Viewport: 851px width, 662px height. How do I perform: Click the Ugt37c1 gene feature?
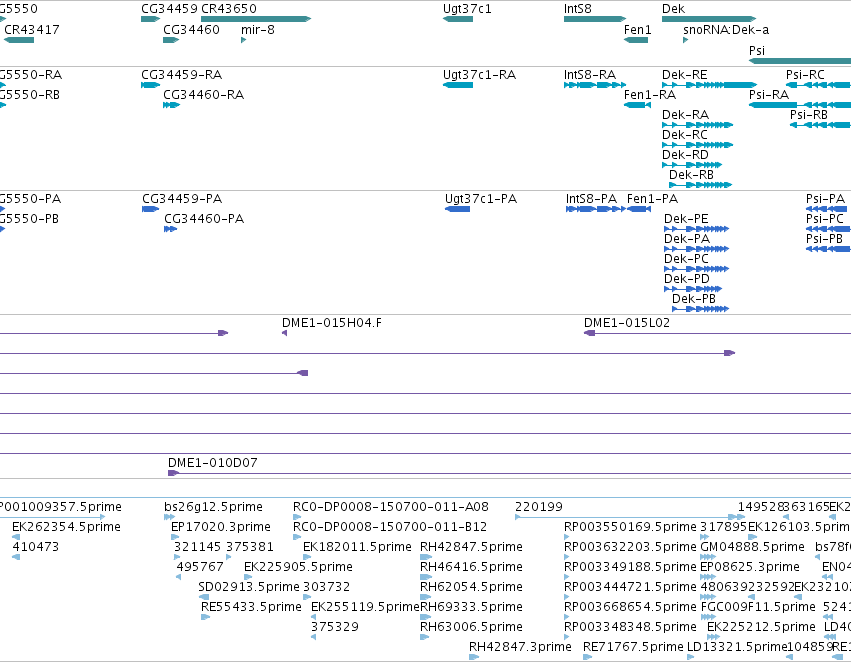pos(458,19)
